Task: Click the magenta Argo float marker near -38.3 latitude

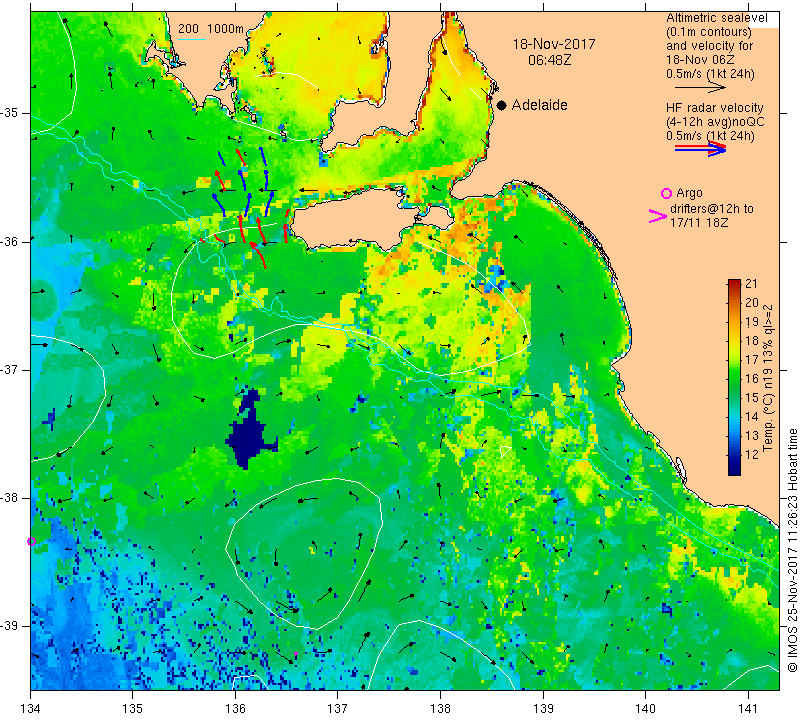Action: (31, 541)
